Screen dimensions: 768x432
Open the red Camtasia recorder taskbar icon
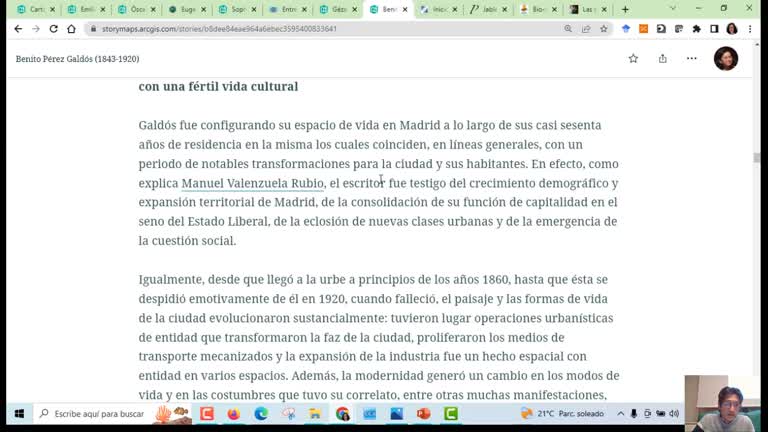(207, 414)
